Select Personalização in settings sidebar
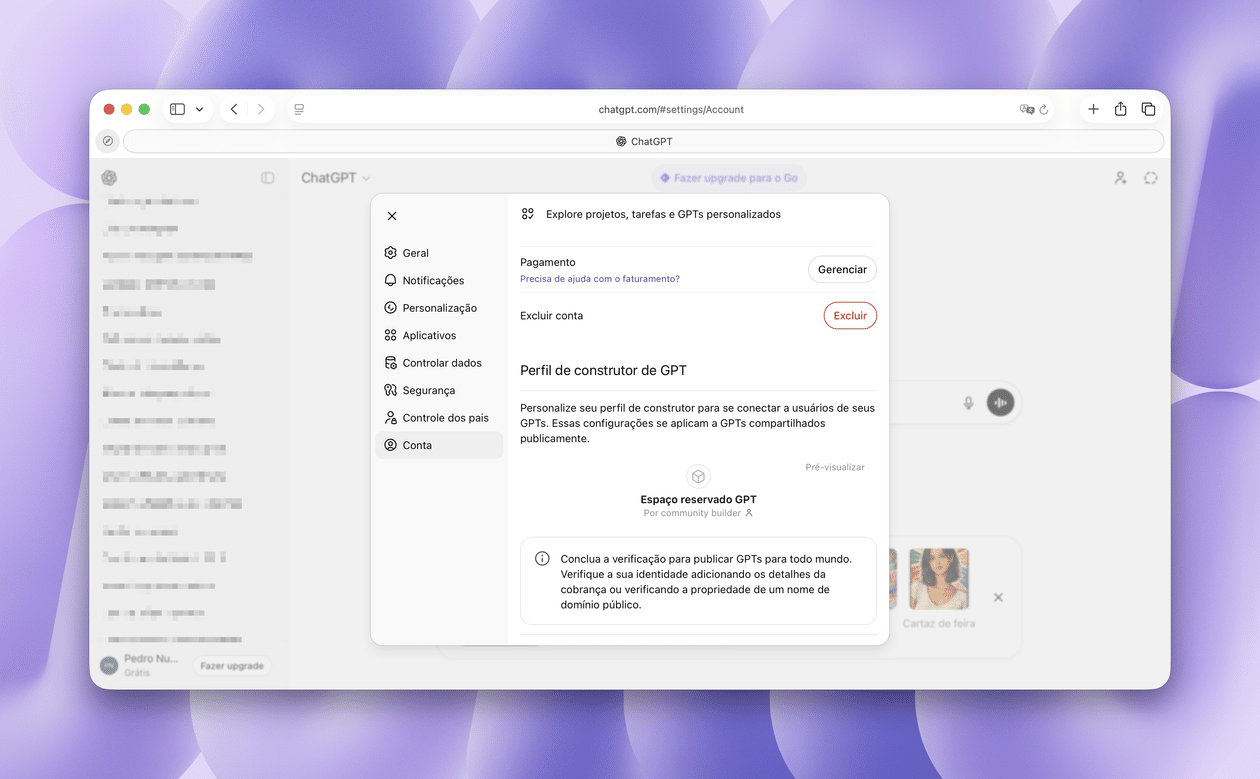 pyautogui.click(x=439, y=308)
